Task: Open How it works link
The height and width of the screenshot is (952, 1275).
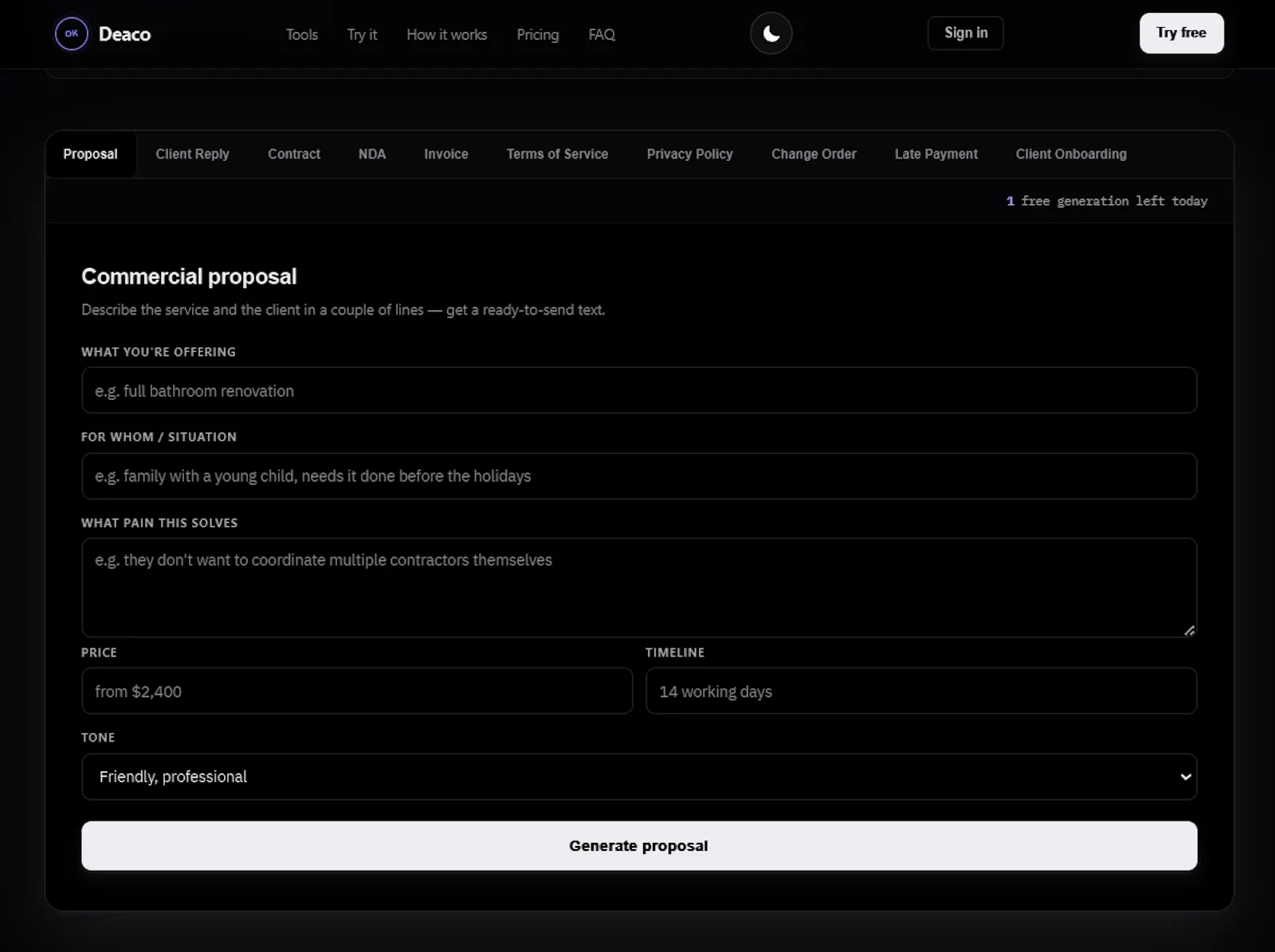Action: (x=446, y=34)
